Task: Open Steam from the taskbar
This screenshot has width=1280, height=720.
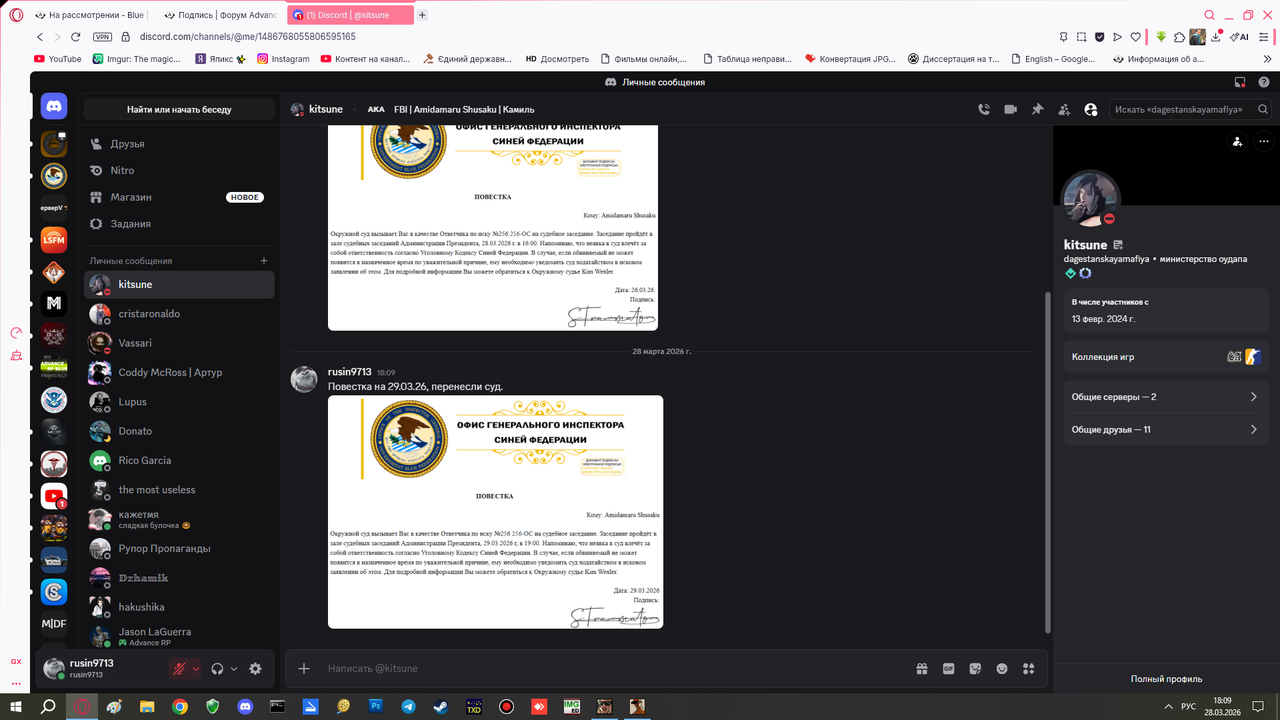Action: [440, 706]
